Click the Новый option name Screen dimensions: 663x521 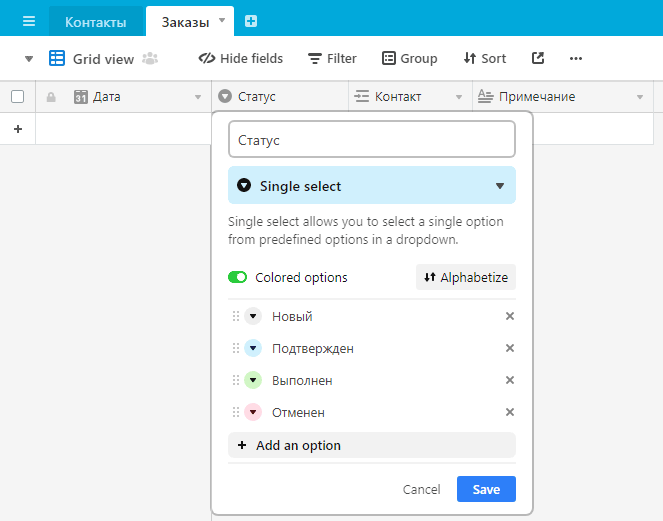click(x=292, y=316)
